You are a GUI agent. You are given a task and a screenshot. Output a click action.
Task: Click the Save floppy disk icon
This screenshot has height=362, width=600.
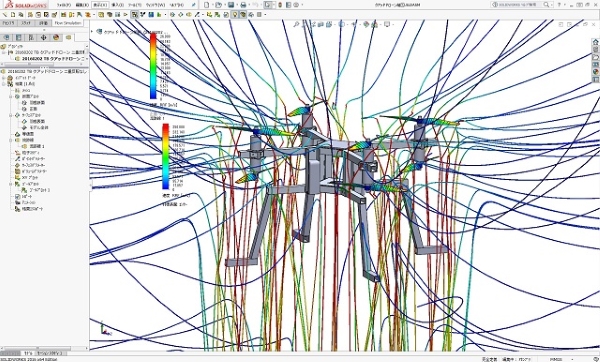coord(231,5)
